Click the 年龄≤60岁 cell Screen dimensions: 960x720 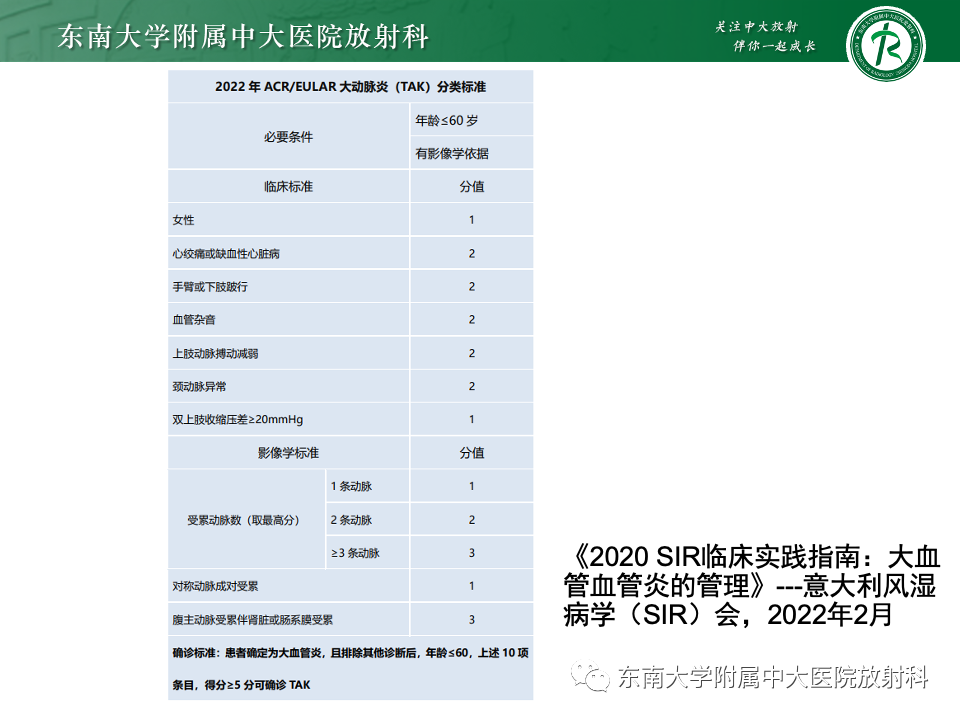[x=472, y=120]
